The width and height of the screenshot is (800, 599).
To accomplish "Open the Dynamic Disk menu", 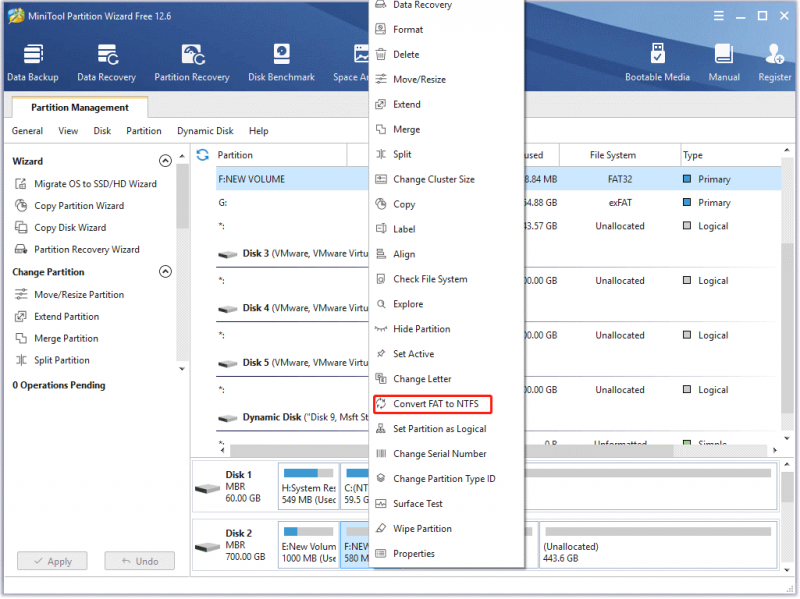I will tap(205, 131).
